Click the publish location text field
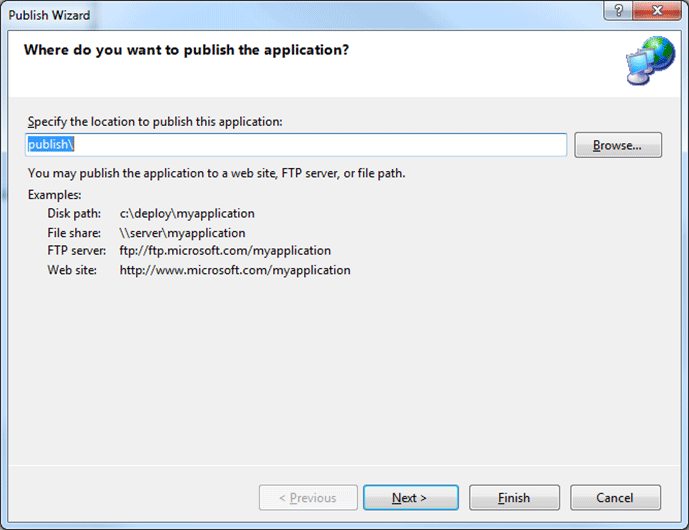 (x=296, y=145)
